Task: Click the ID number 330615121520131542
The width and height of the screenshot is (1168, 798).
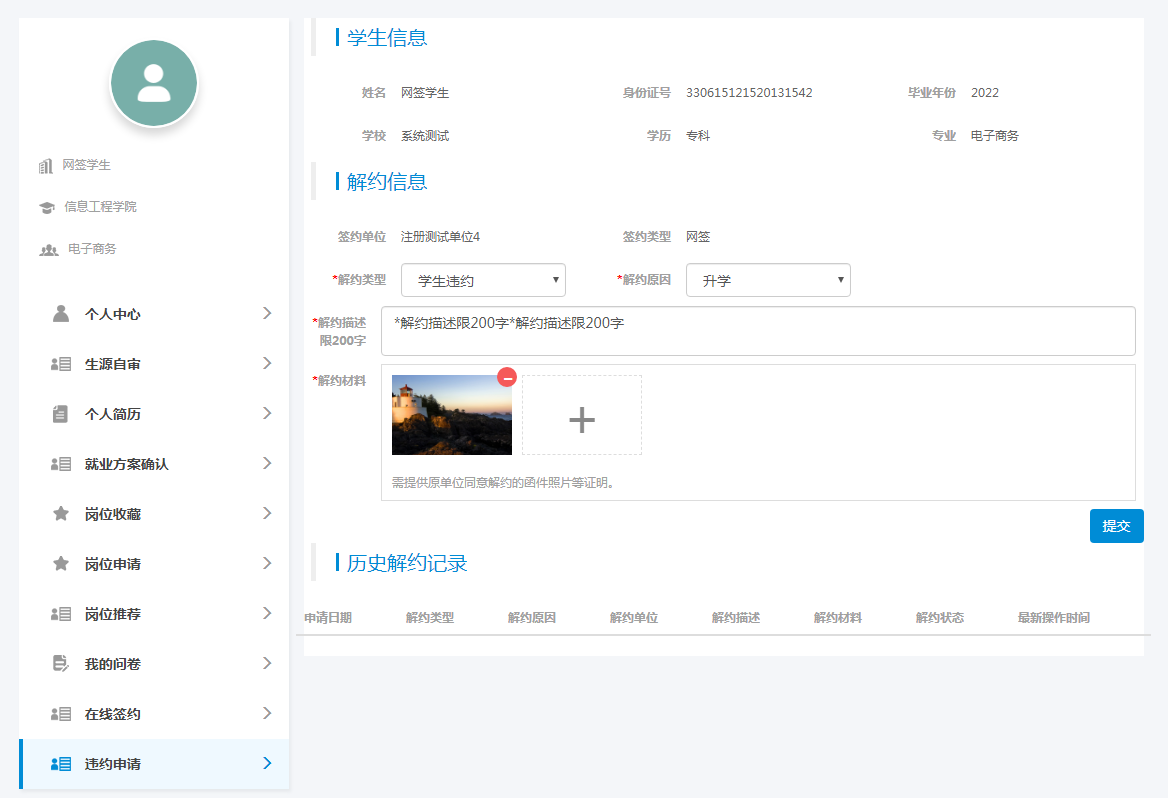Action: pyautogui.click(x=749, y=92)
